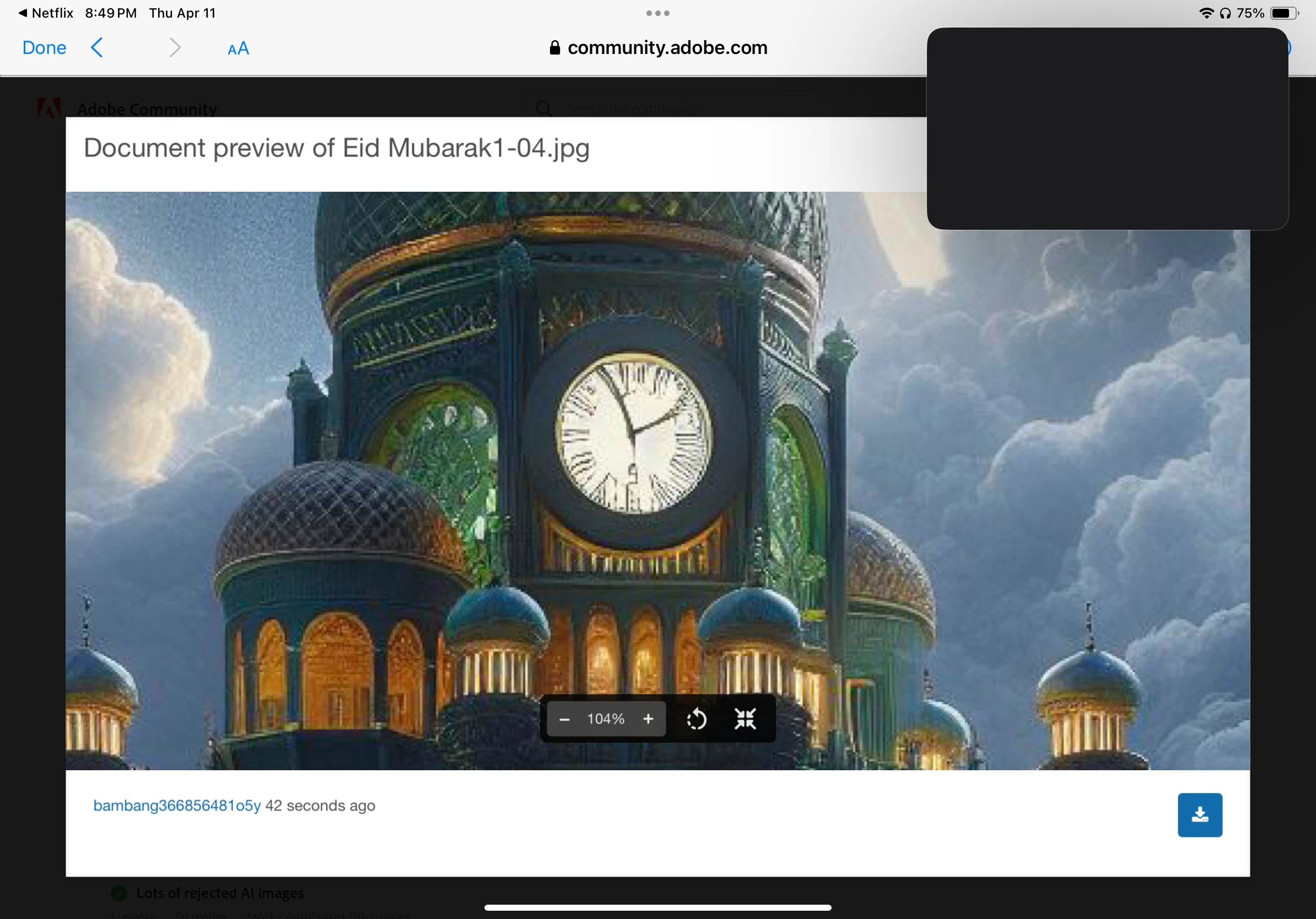Zoom out with the minus button
The height and width of the screenshot is (919, 1316).
coord(564,719)
